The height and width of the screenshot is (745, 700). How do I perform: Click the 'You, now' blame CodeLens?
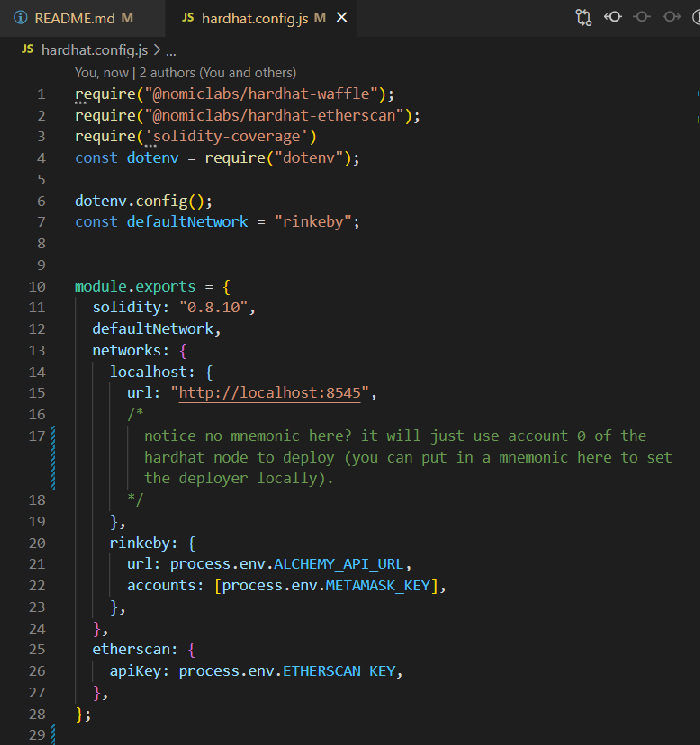102,73
